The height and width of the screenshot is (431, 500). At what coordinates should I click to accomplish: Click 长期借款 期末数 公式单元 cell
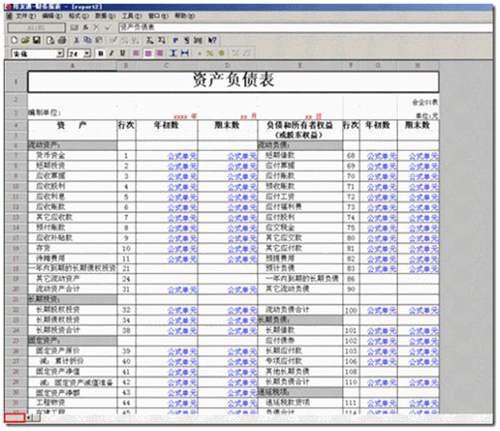[x=418, y=331]
